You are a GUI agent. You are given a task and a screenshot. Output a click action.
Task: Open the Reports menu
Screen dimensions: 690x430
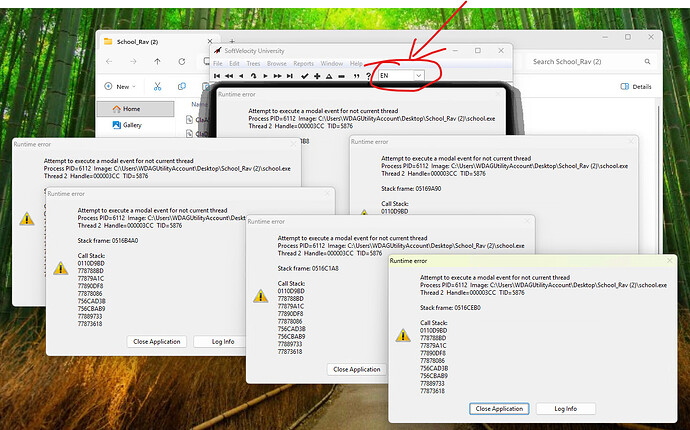tap(304, 64)
